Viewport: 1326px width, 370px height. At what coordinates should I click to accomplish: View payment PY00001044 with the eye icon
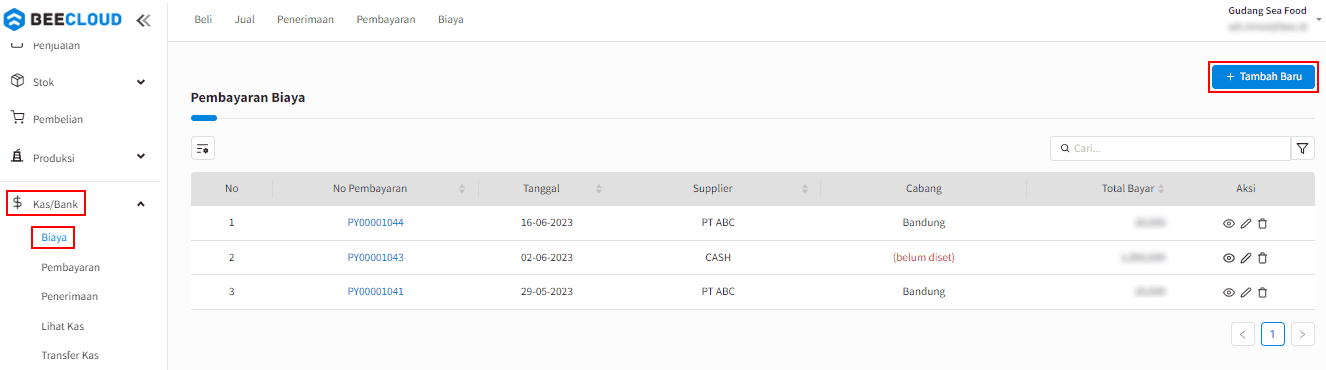point(1229,223)
